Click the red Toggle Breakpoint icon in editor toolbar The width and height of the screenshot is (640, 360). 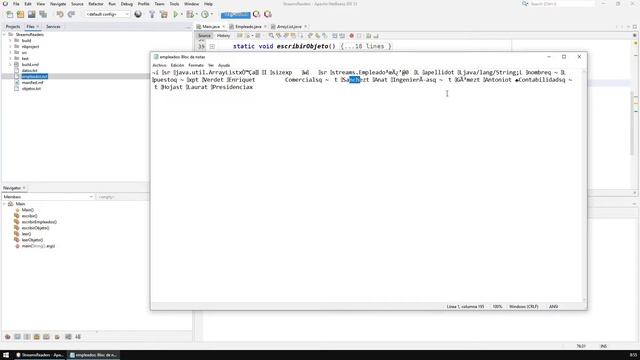351,36
